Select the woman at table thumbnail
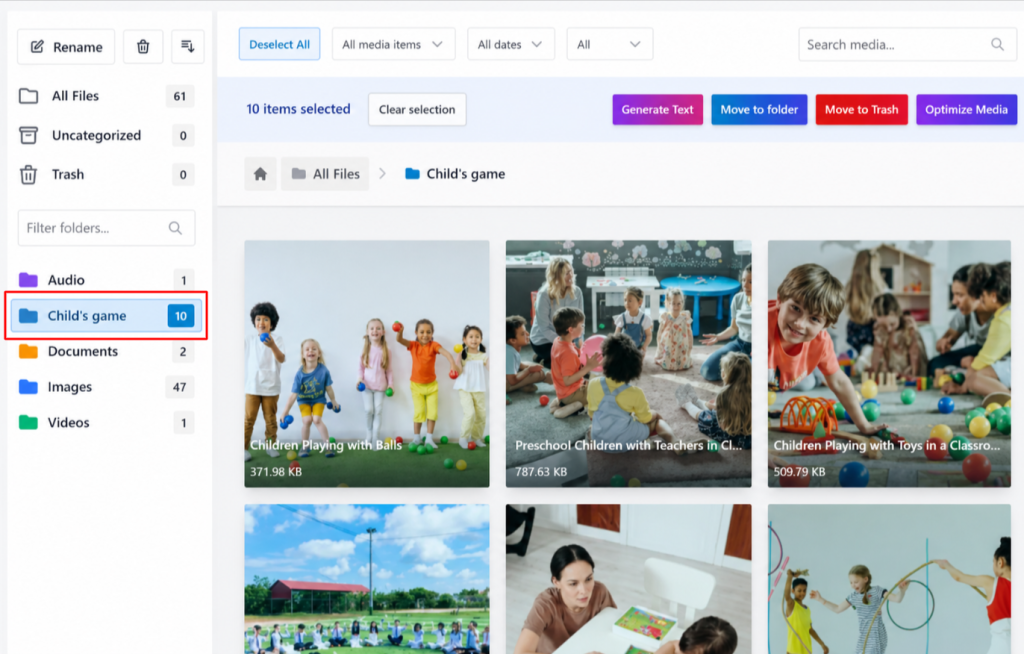 [x=628, y=579]
